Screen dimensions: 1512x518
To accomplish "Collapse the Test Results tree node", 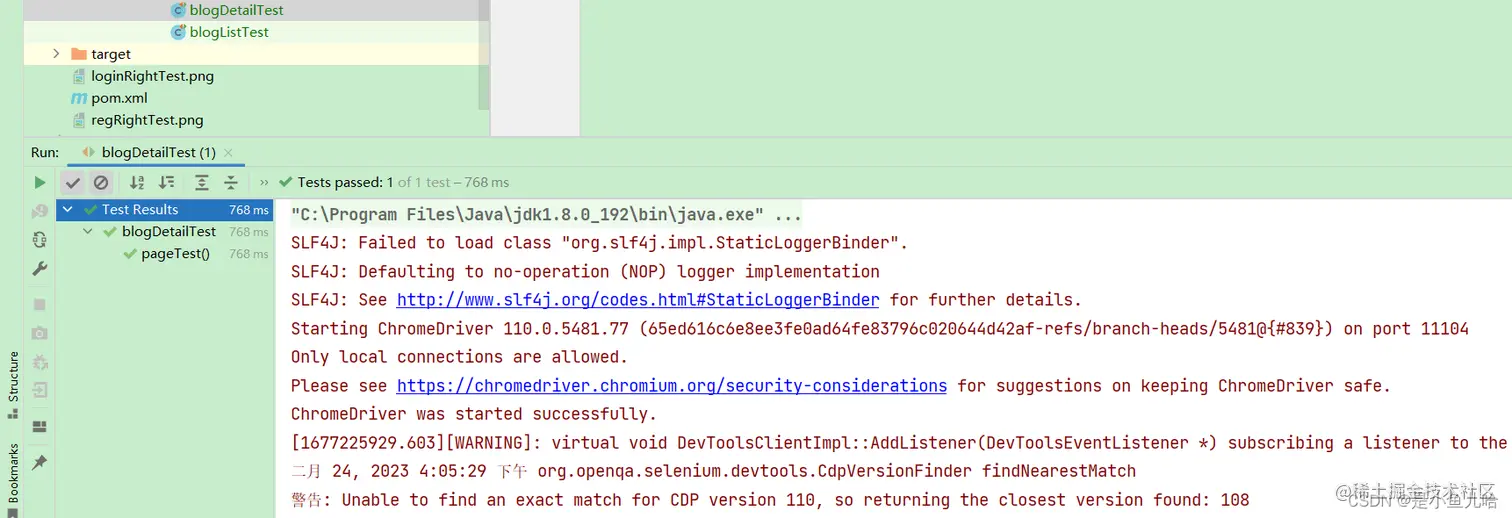I will point(68,209).
